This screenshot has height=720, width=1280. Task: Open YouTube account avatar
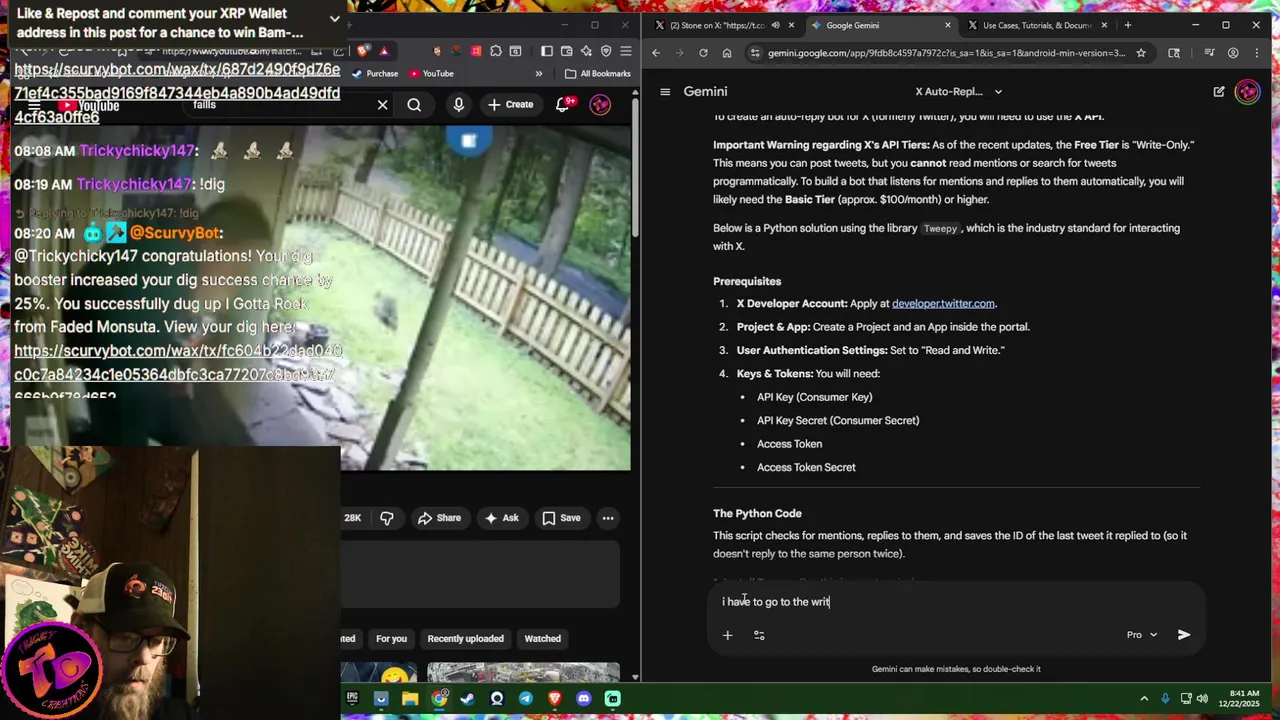(x=600, y=104)
